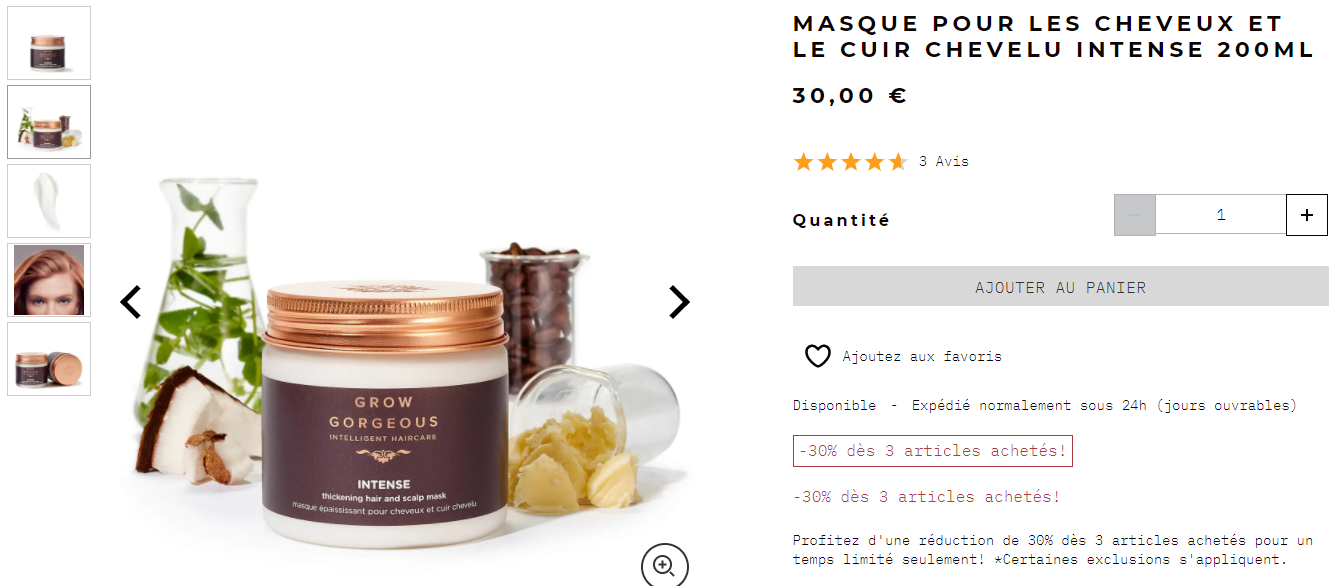Click the unboxed -30% dès 3 articles text

point(927,497)
